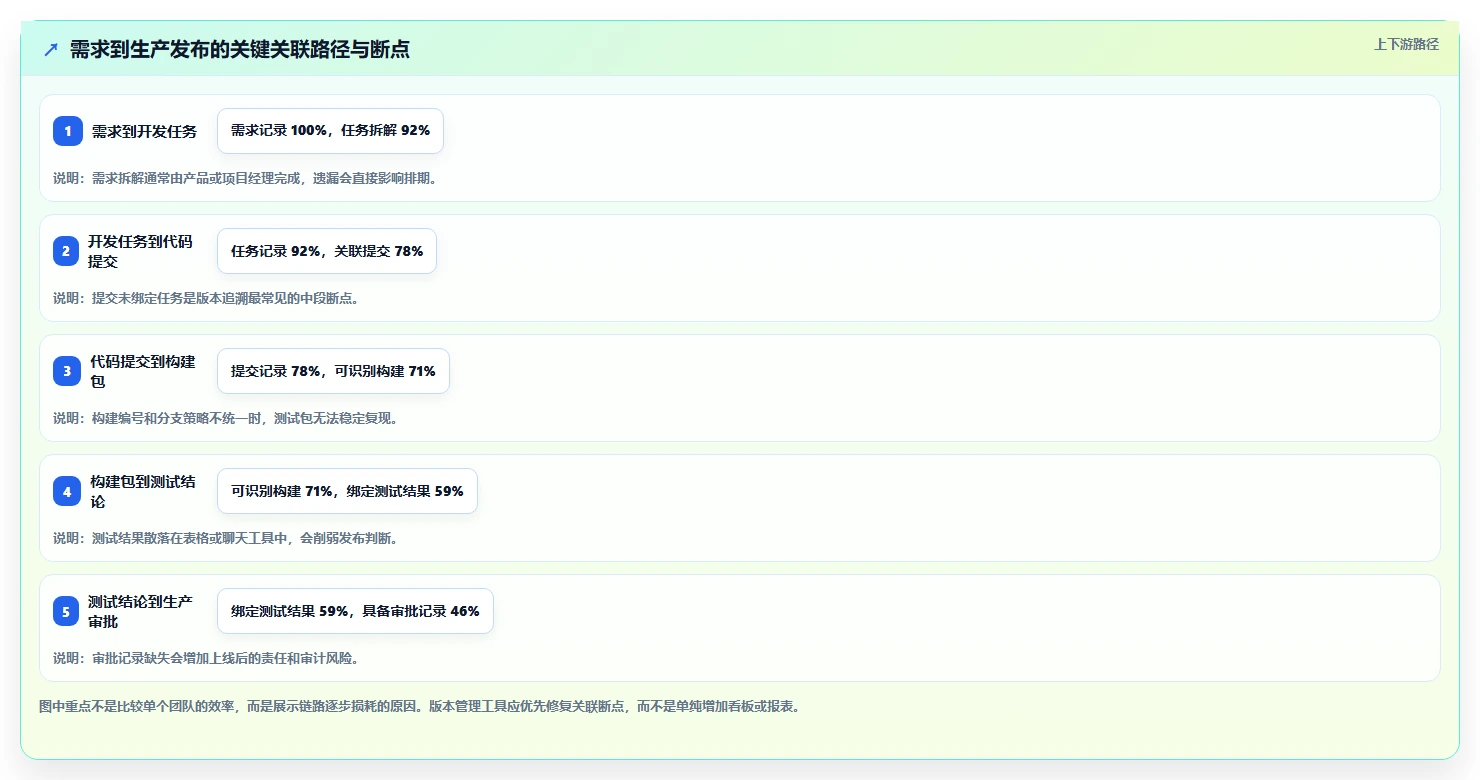Select the 开发任务到代码提交 step label
The height and width of the screenshot is (780, 1480).
[140, 251]
